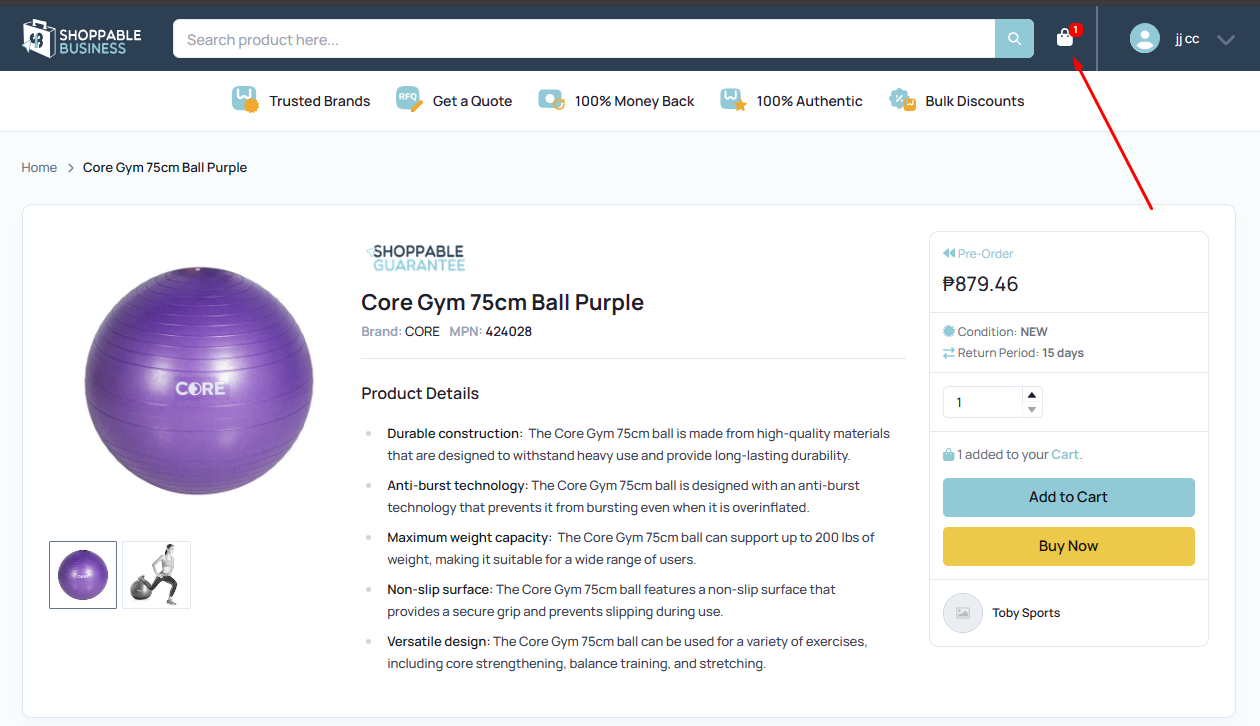Click the Product Details heading
The height and width of the screenshot is (726, 1260).
pos(420,393)
